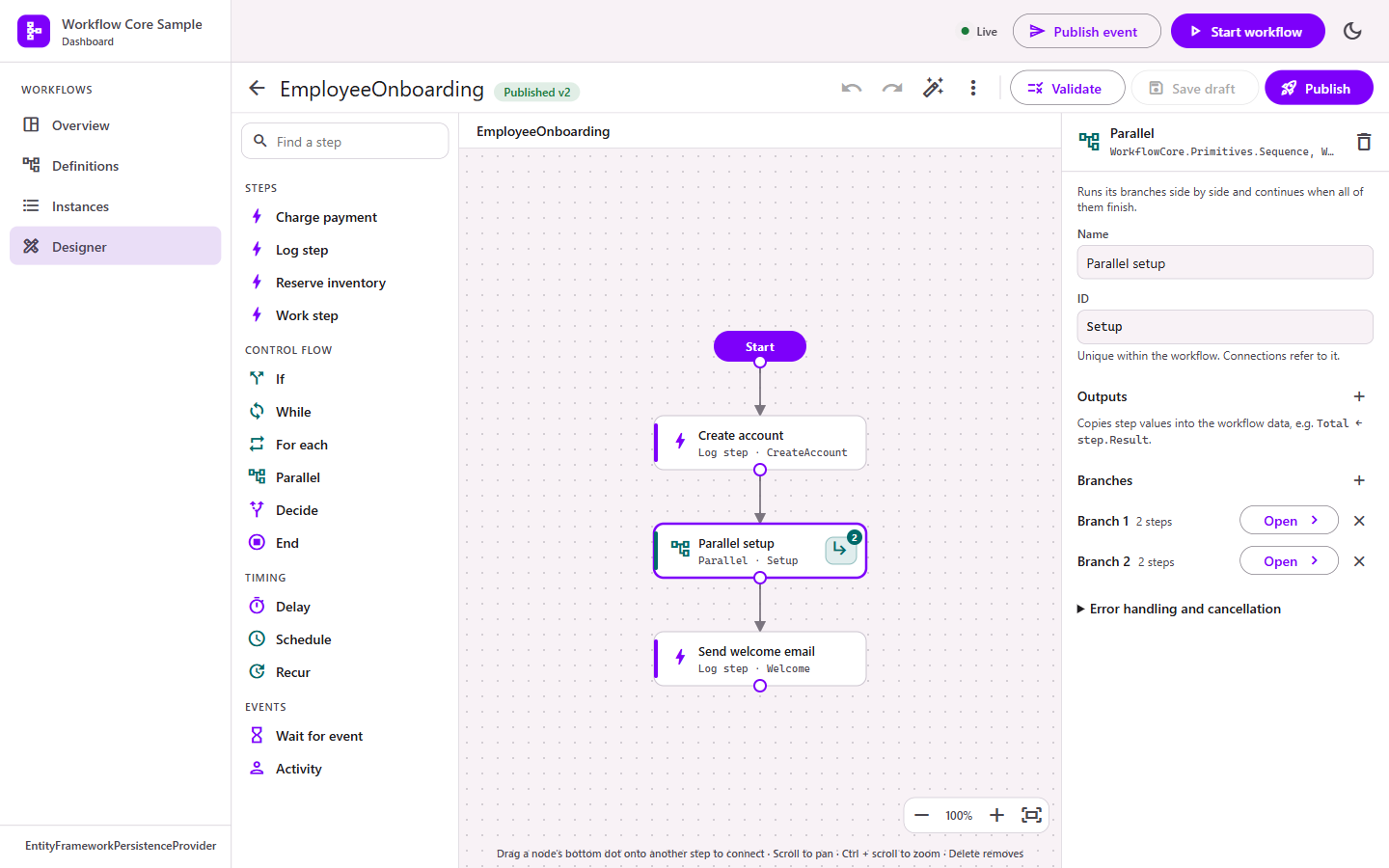The image size is (1389, 868).
Task: Remove Branch 1 with its X icon
Action: (x=1359, y=521)
